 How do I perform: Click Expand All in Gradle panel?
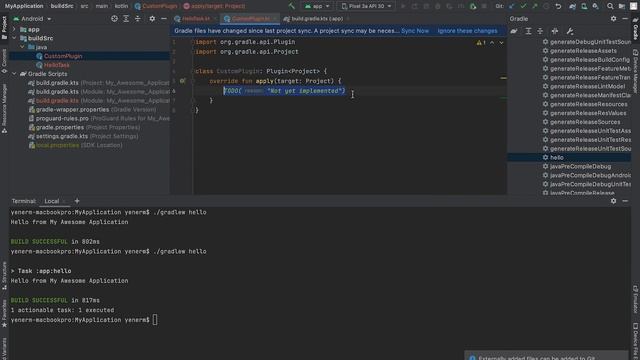[528, 31]
